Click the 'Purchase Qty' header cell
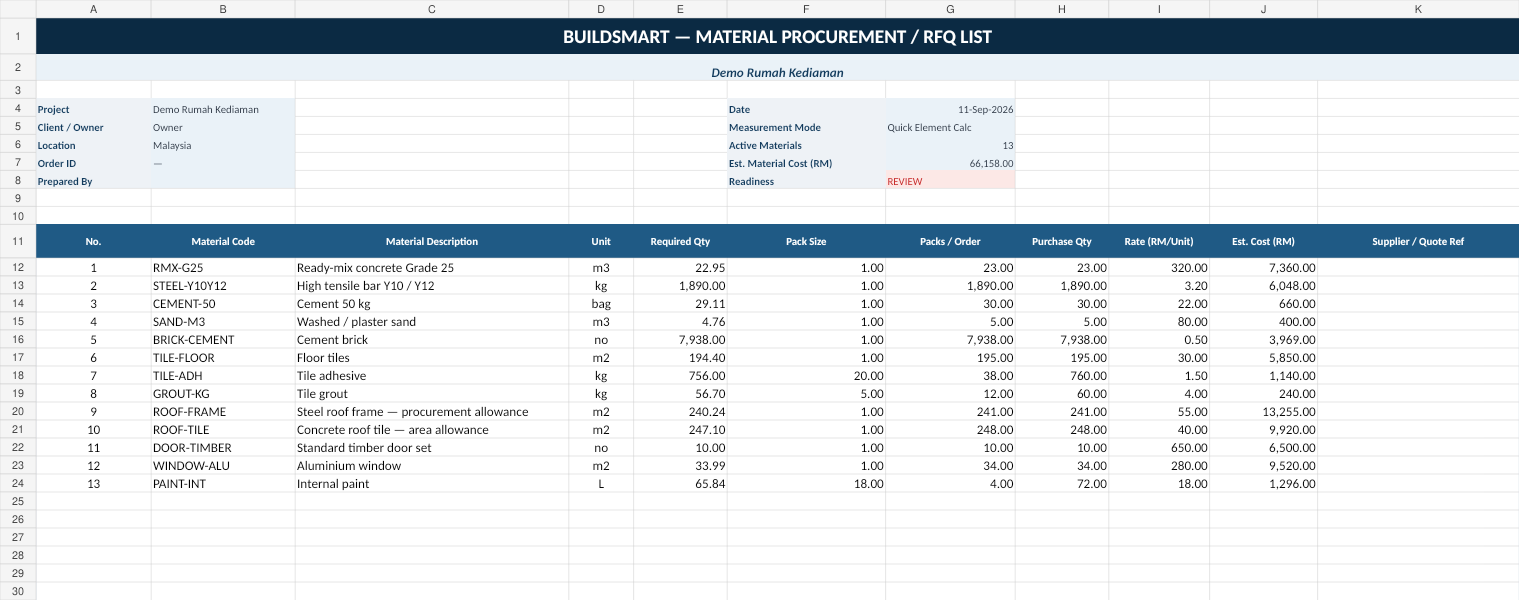 pyautogui.click(x=1062, y=241)
